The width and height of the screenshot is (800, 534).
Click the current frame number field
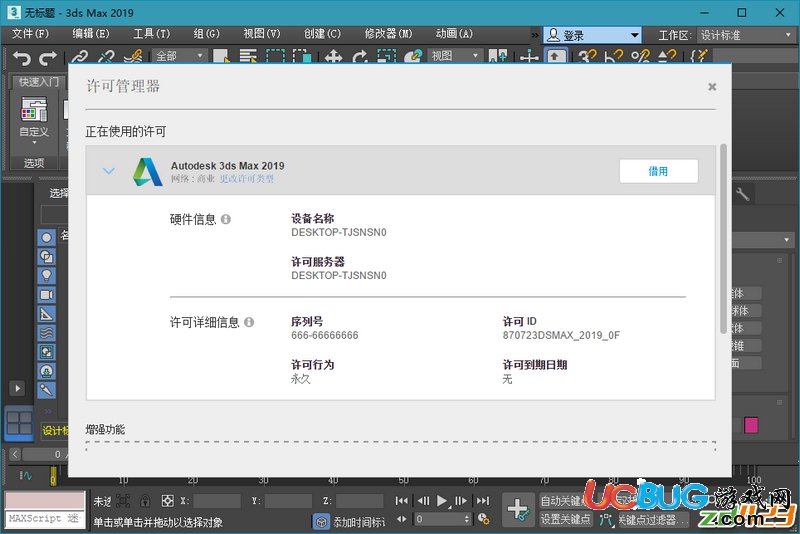443,519
